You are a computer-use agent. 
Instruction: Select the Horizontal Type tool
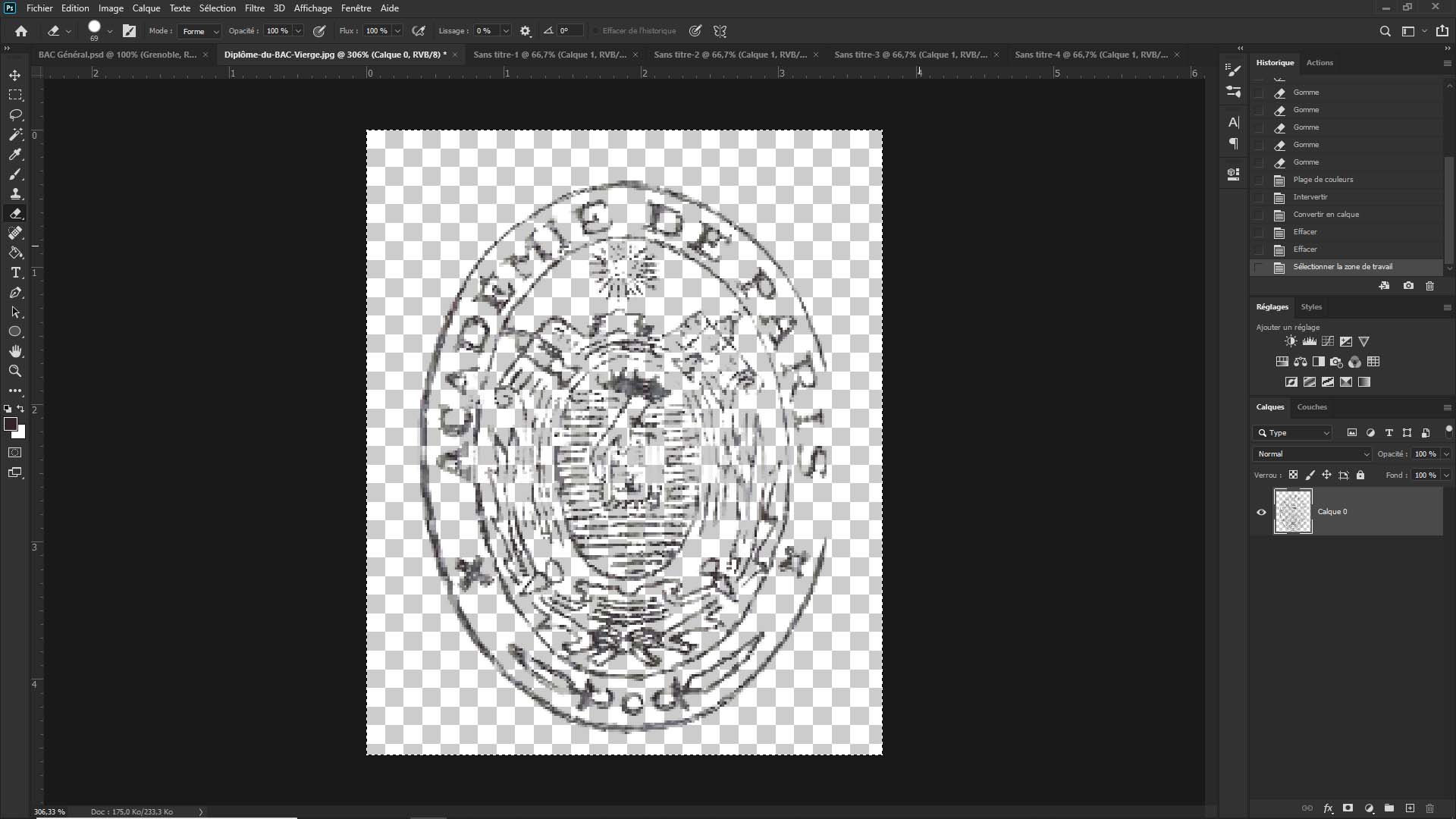[15, 272]
